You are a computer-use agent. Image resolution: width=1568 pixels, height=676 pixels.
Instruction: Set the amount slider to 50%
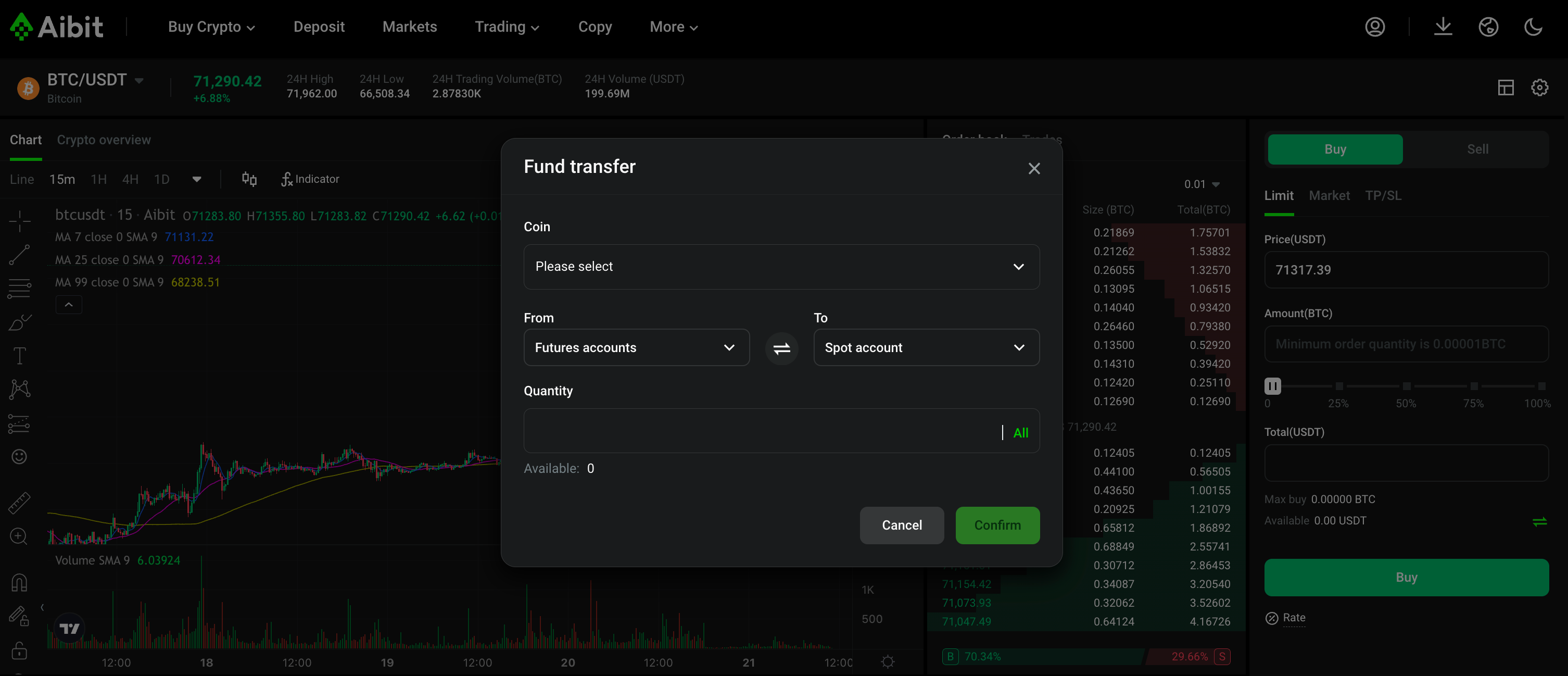1406,387
